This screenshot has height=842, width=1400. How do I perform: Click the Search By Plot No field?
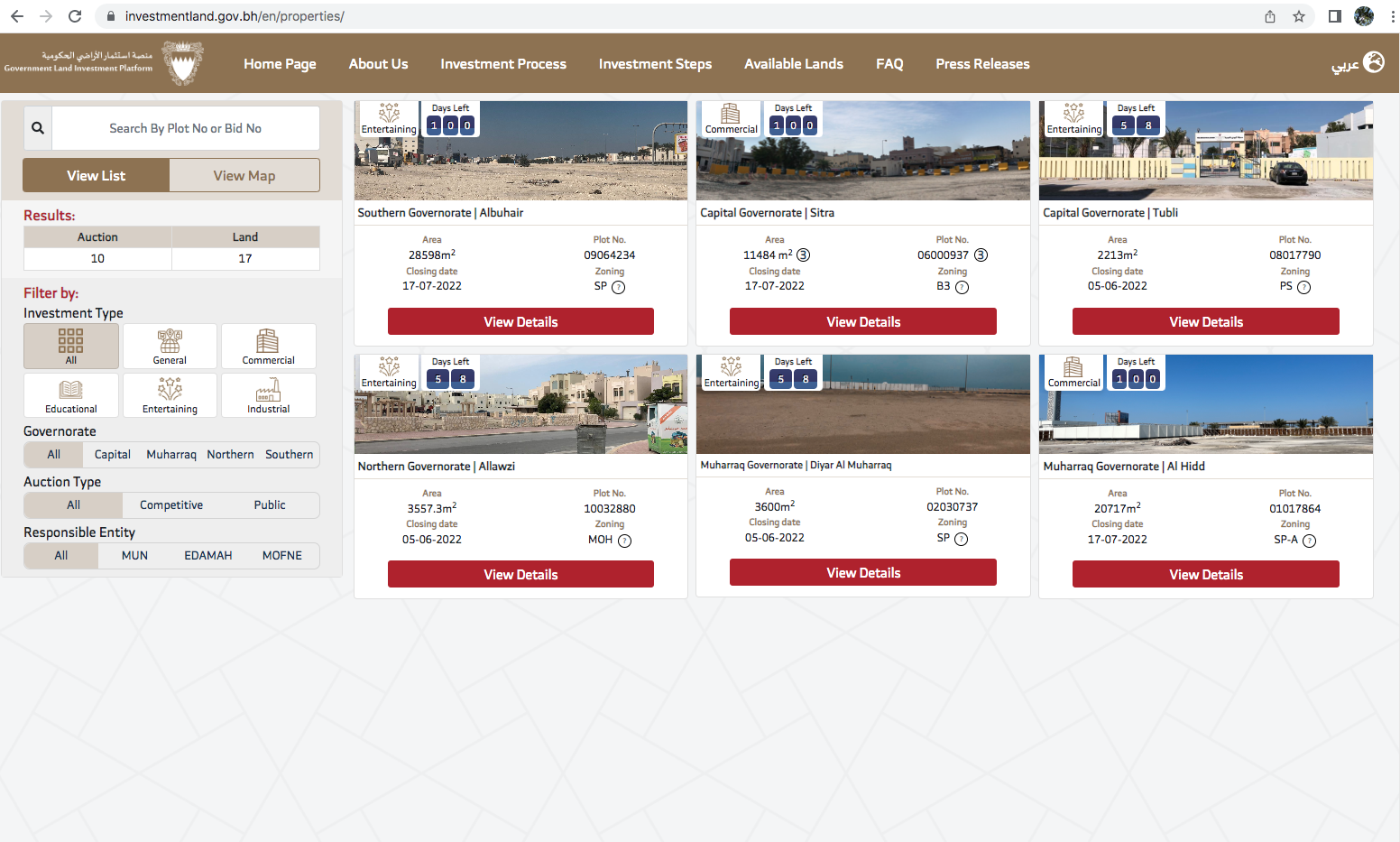(186, 128)
